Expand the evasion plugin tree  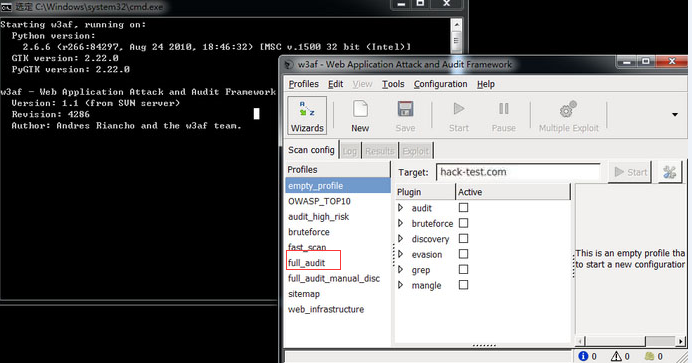point(400,254)
